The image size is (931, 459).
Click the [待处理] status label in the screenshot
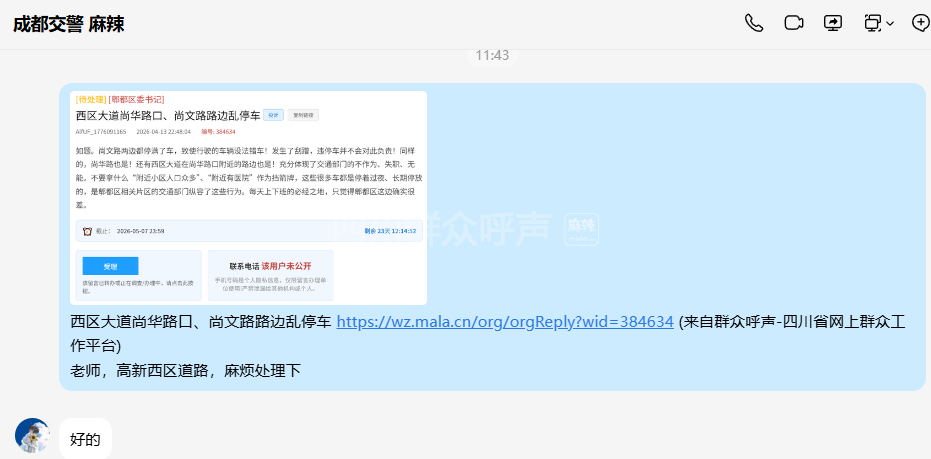91,99
